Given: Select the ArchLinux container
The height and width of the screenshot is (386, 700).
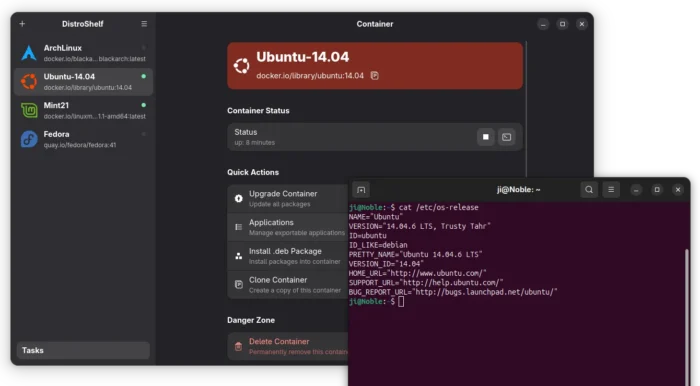Looking at the screenshot, I should (x=83, y=53).
